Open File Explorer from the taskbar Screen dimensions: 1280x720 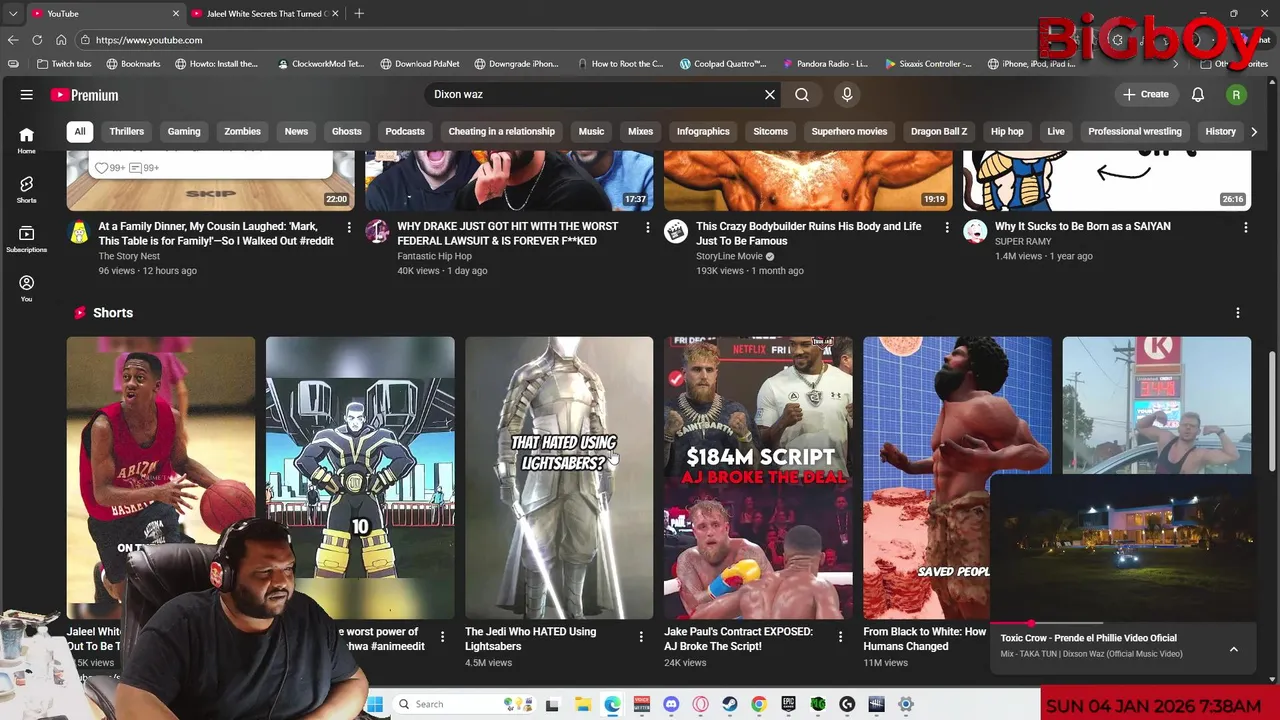tap(582, 704)
